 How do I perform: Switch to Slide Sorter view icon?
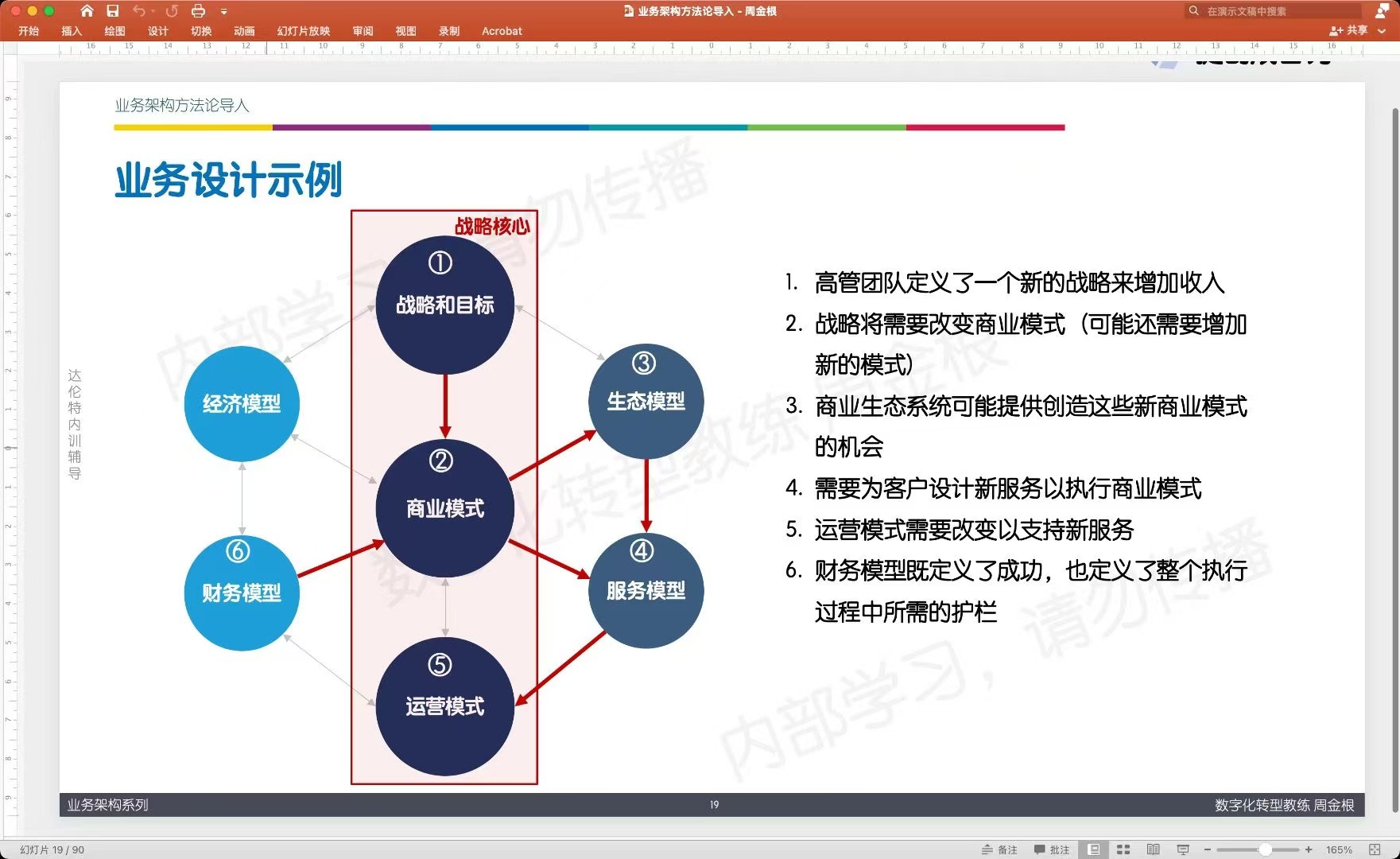click(x=1123, y=849)
